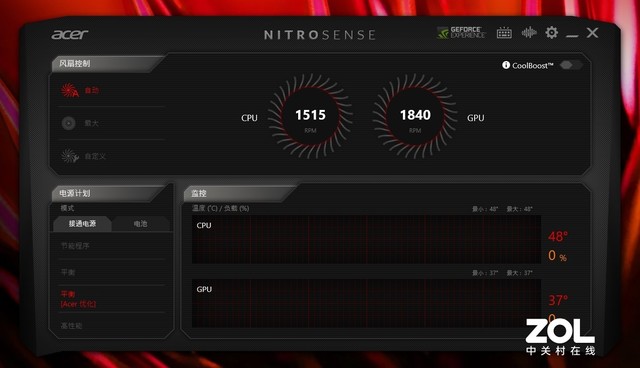Open the settings gear
The image size is (640, 368).
click(x=551, y=32)
